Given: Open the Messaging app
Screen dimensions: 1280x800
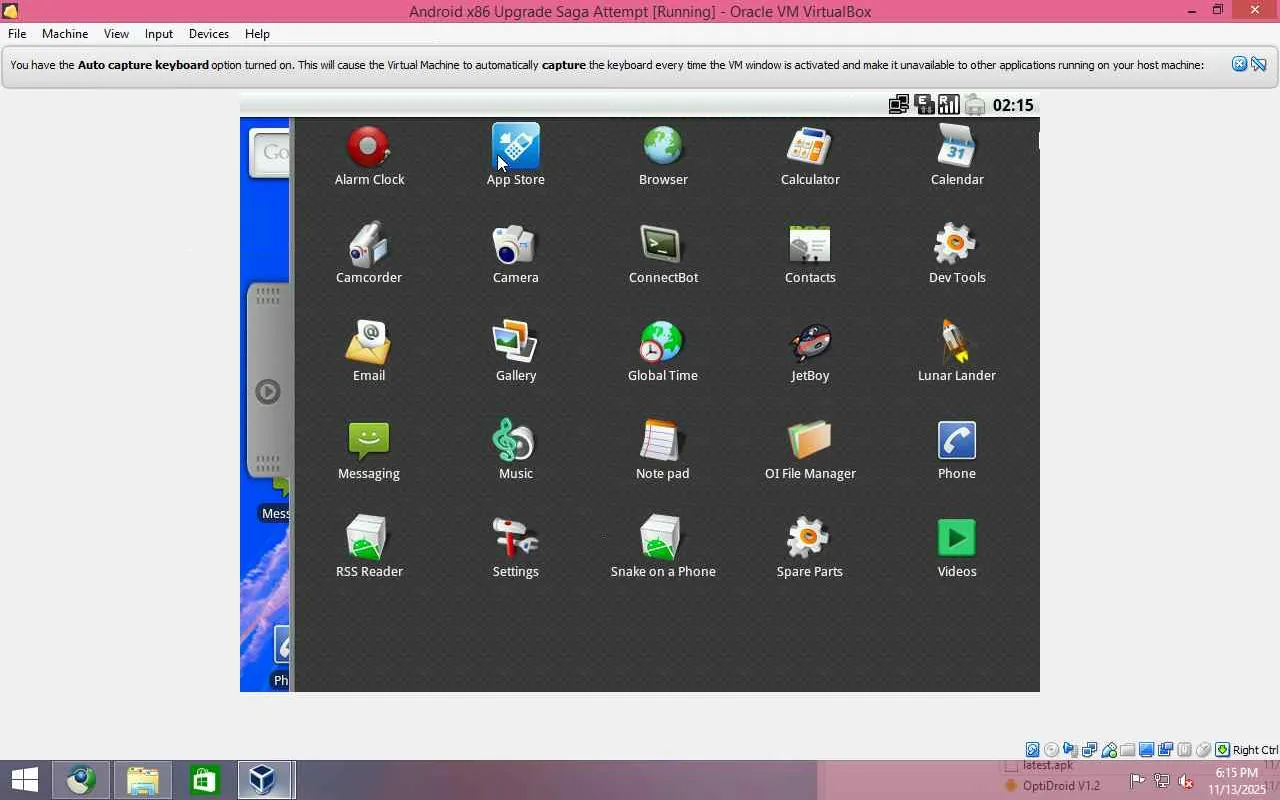Looking at the screenshot, I should click(369, 450).
